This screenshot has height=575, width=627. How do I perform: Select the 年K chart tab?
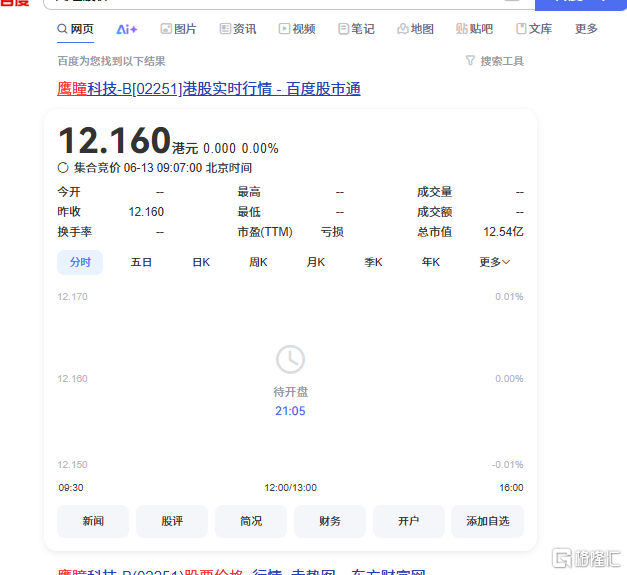[x=431, y=262]
